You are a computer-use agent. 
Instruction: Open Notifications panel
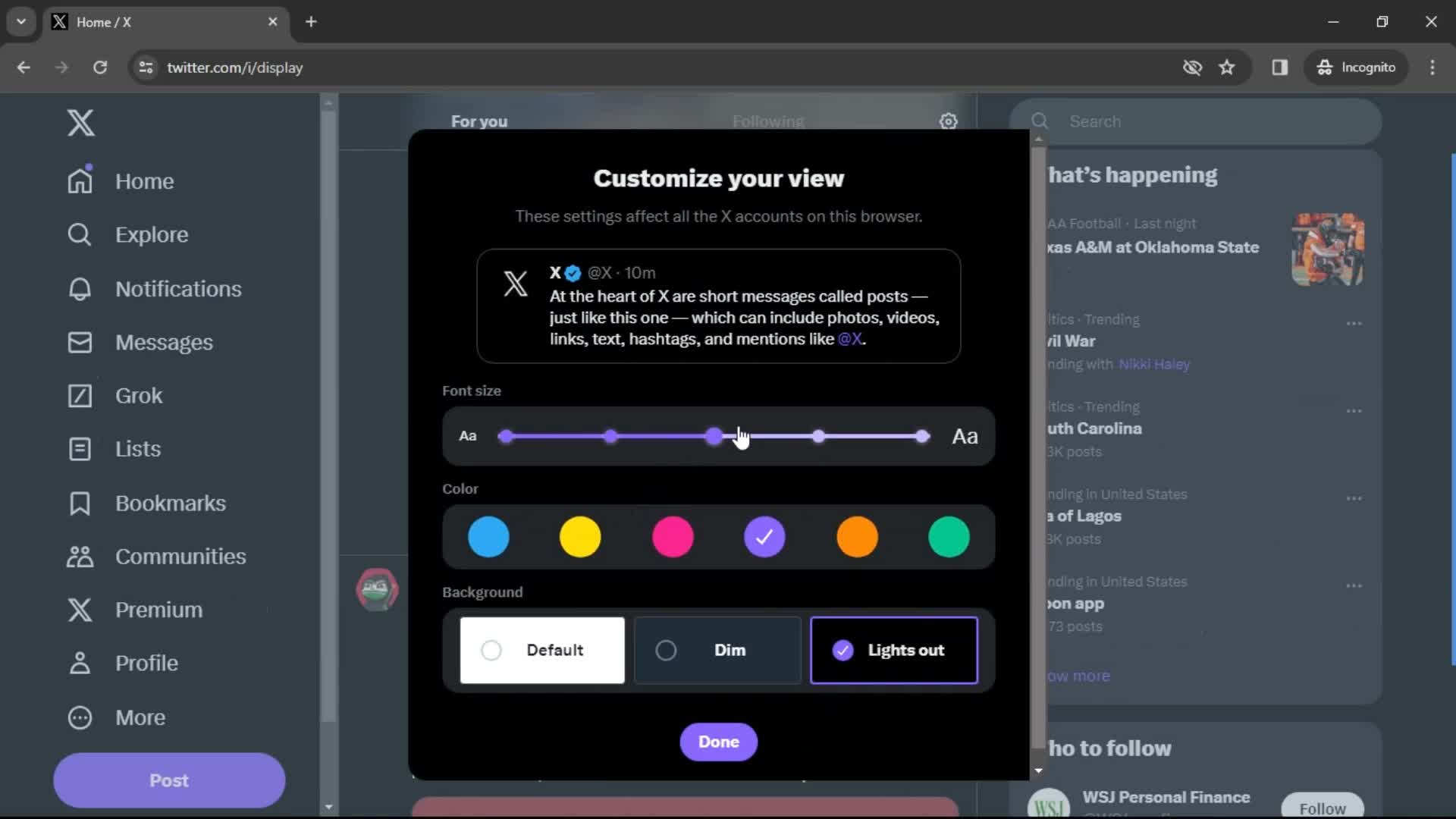(x=178, y=288)
